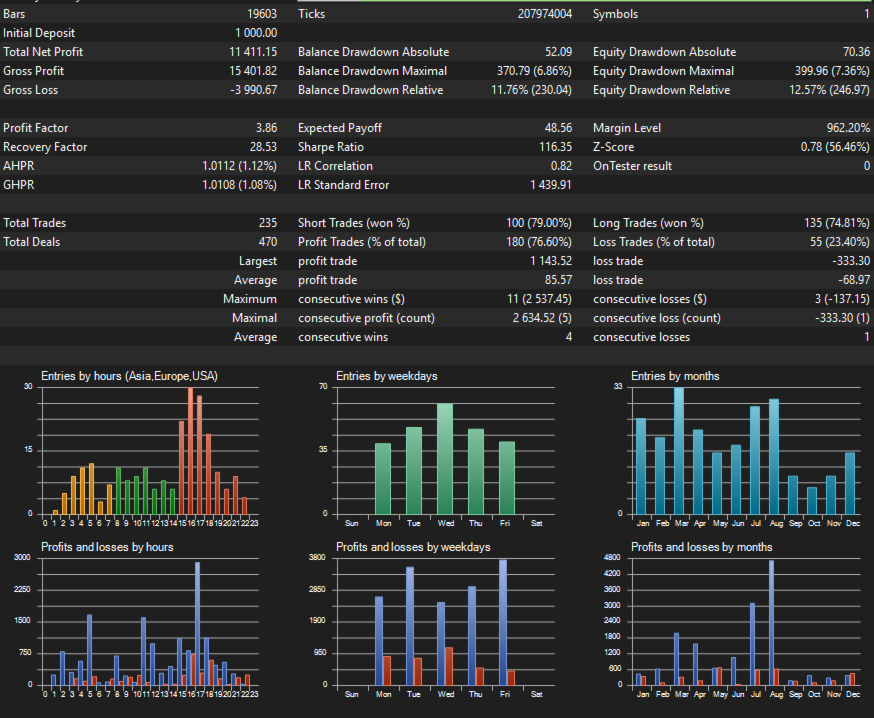Click the Profits and losses by months title

click(701, 547)
